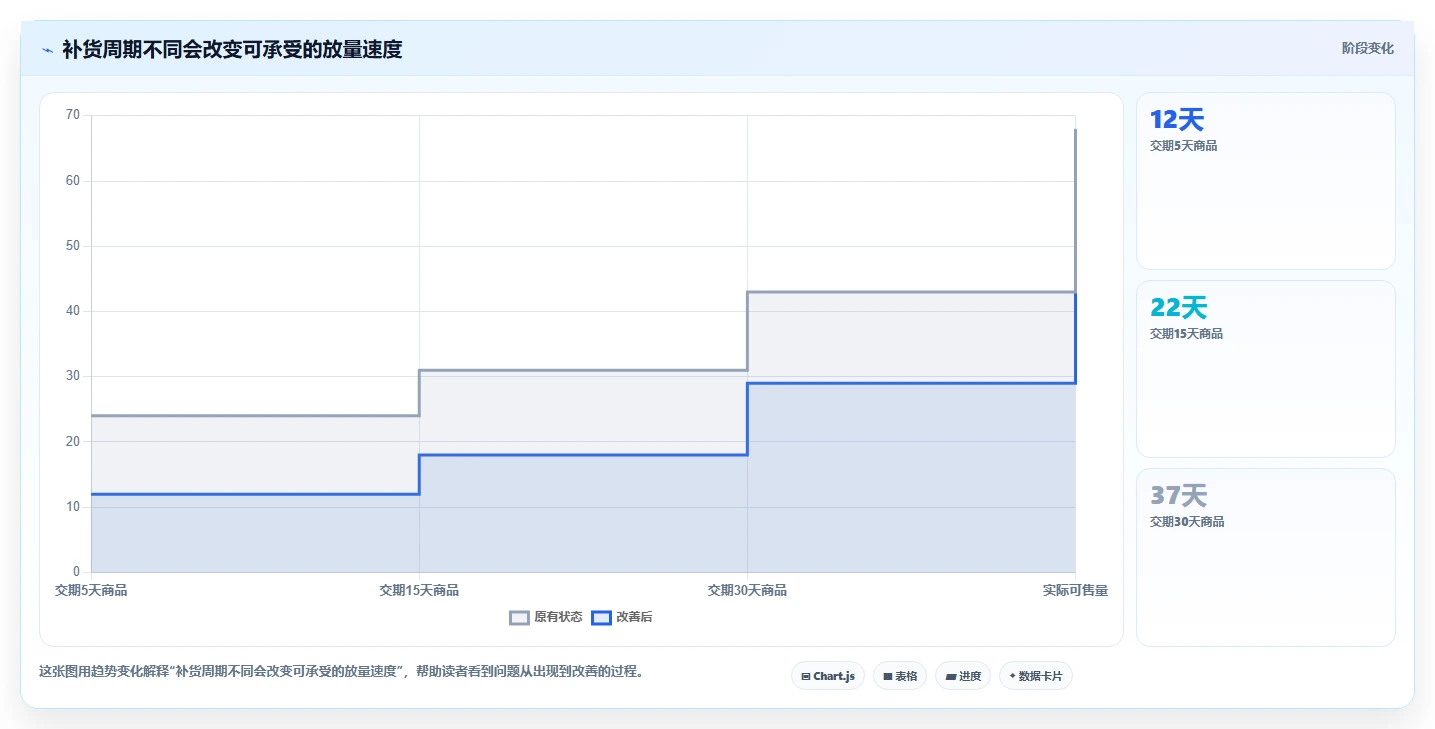Image resolution: width=1435 pixels, height=729 pixels.
Task: Click the 改善后 legend text
Action: (x=634, y=617)
